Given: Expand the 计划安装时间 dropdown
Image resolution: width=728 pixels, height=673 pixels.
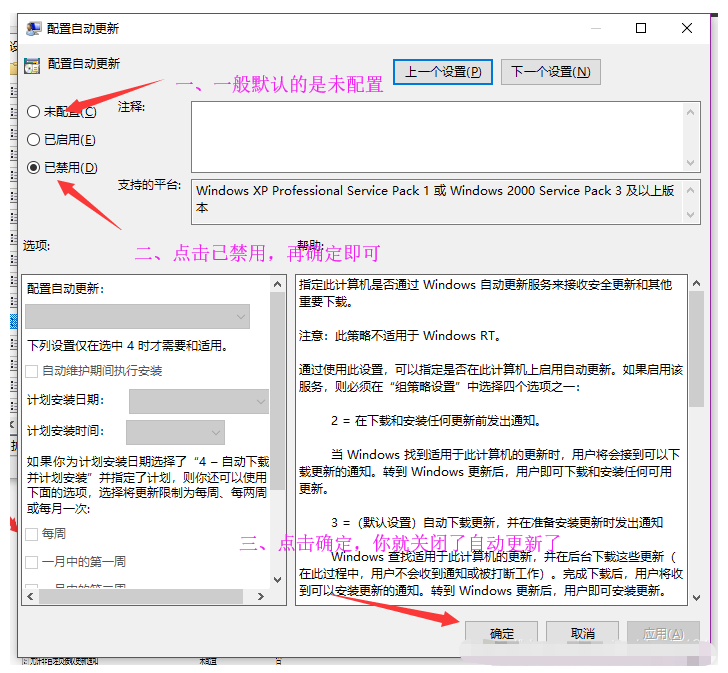Looking at the screenshot, I should pos(175,432).
